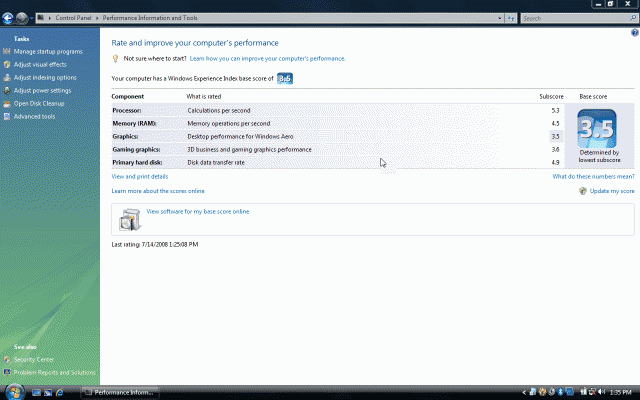Click the Back navigation arrow button
The height and width of the screenshot is (400, 640).
8,18
